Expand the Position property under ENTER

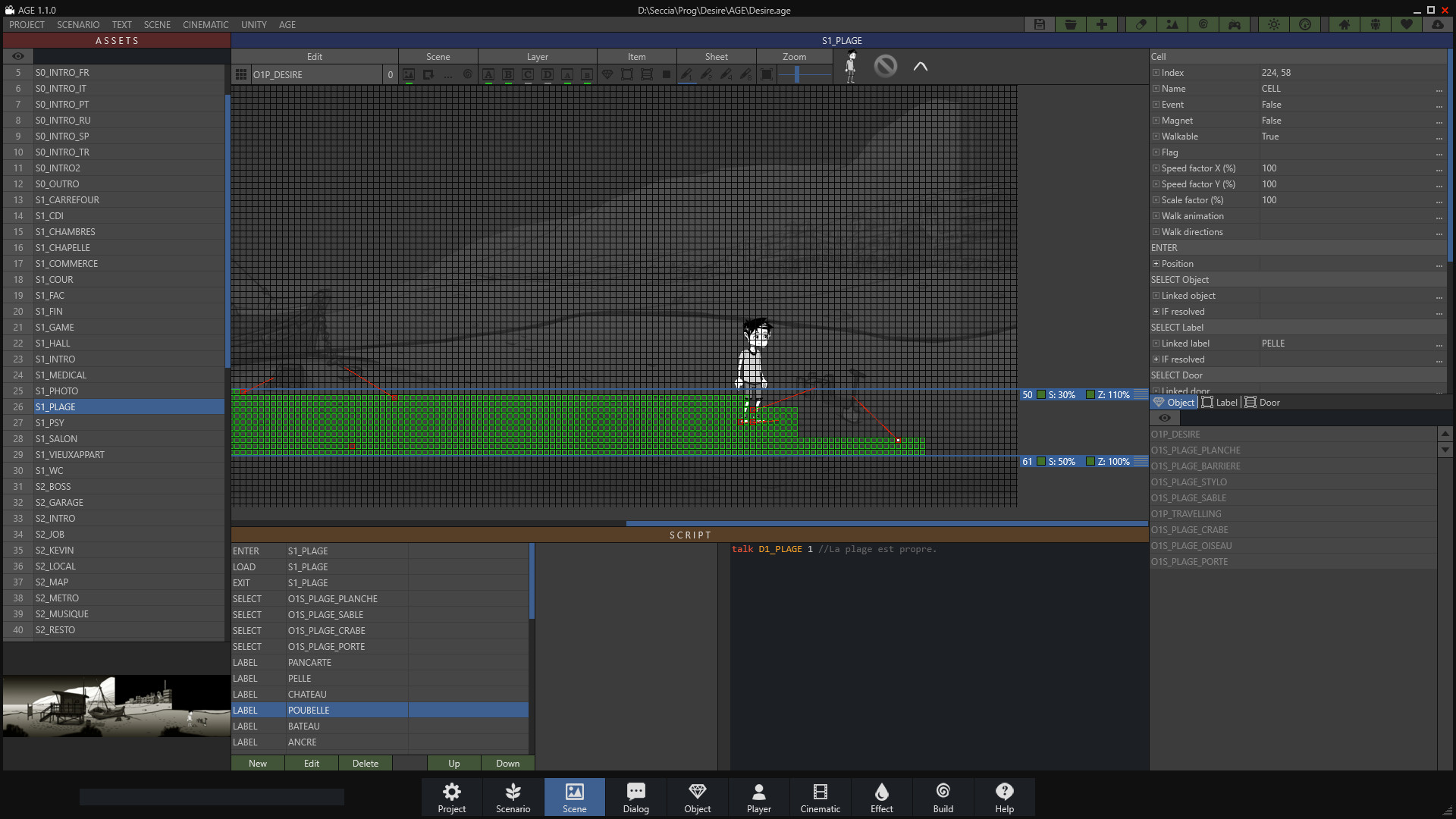1156,263
